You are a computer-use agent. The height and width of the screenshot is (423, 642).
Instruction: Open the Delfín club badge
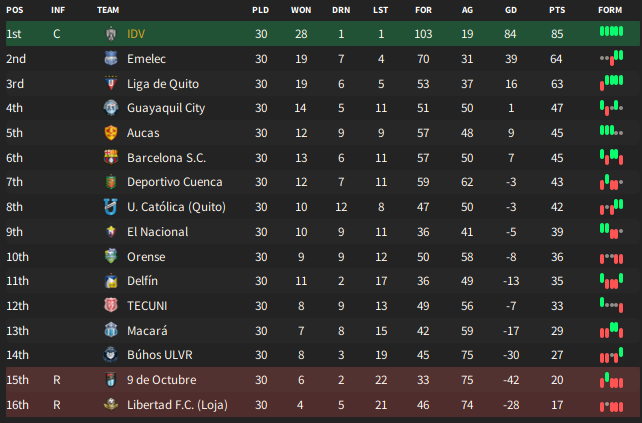[111, 281]
